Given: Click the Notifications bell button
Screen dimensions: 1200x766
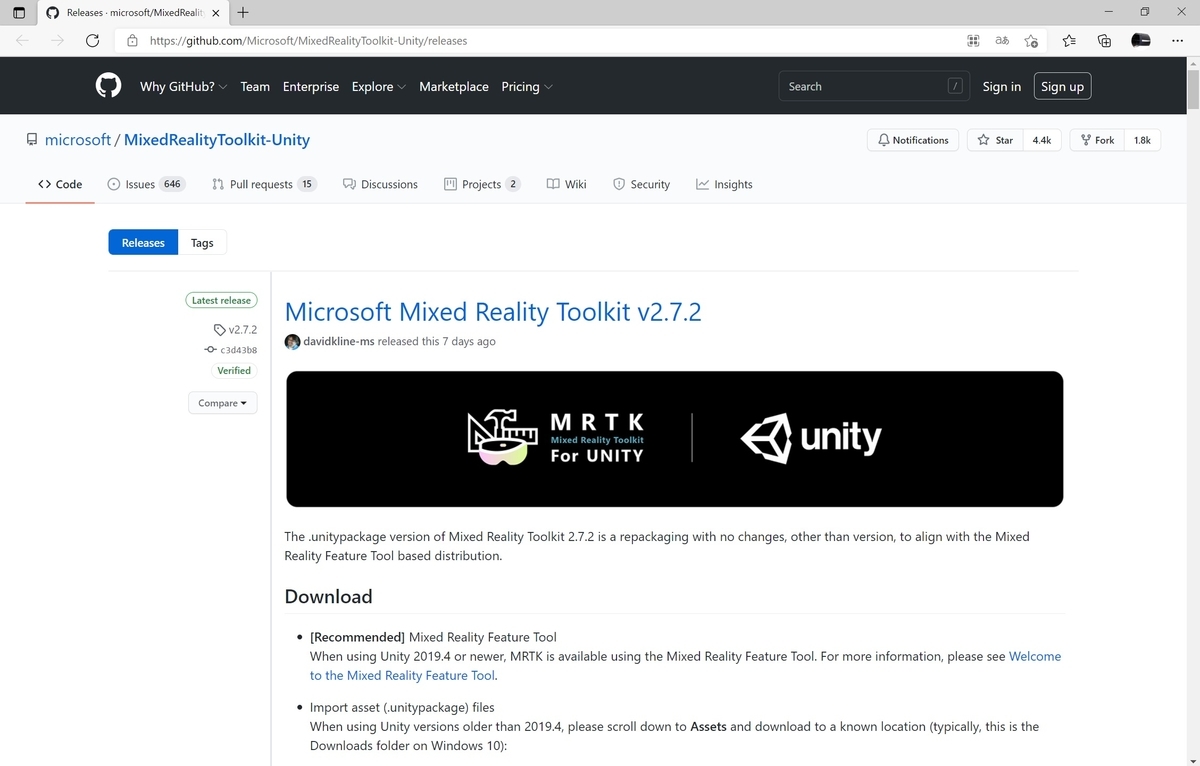Looking at the screenshot, I should pos(913,140).
